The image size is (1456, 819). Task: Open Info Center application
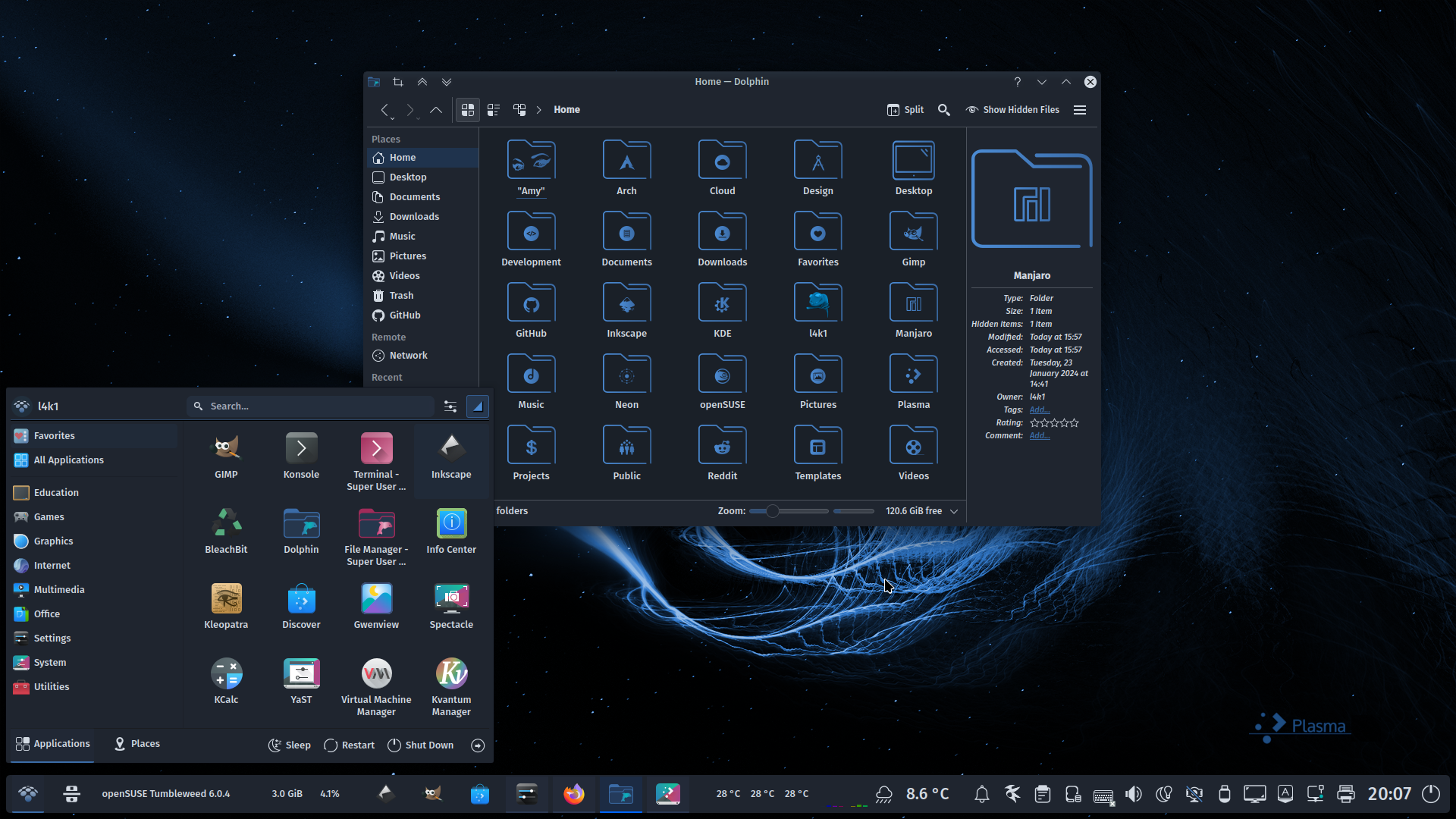pos(451,532)
